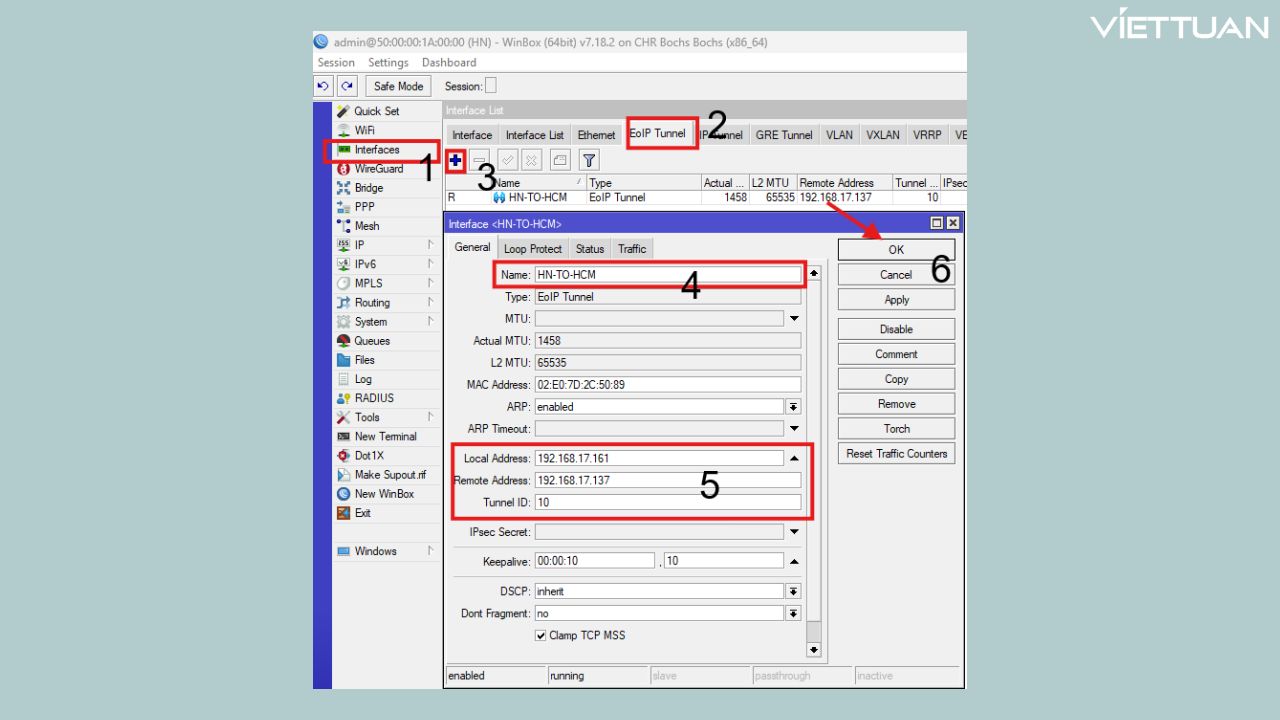
Task: Open New Terminal in the sidebar
Action: click(385, 437)
